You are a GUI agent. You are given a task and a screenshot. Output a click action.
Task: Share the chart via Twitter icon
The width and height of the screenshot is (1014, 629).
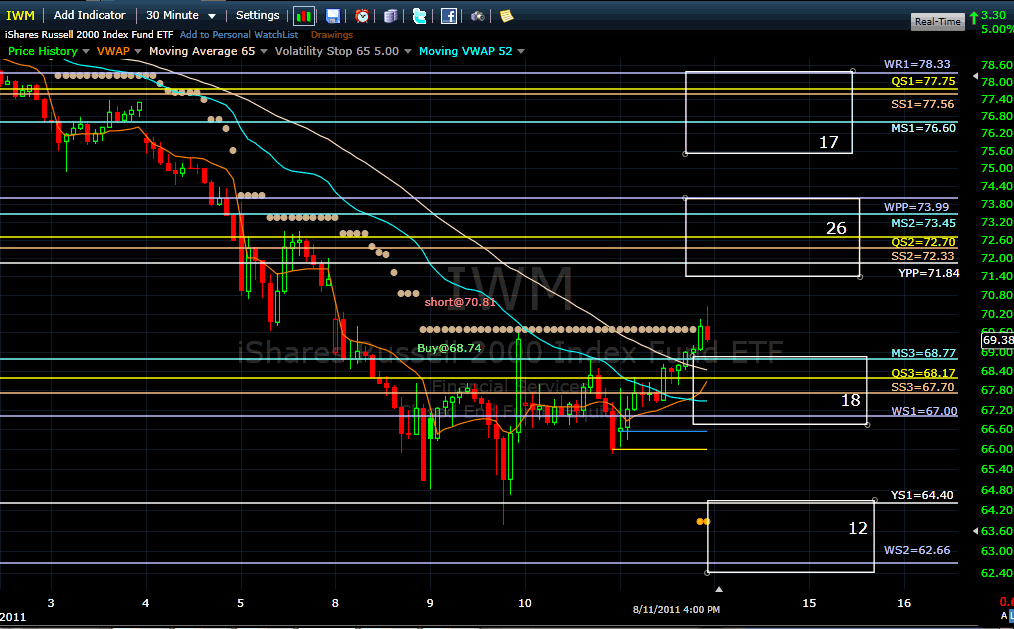pyautogui.click(x=420, y=16)
